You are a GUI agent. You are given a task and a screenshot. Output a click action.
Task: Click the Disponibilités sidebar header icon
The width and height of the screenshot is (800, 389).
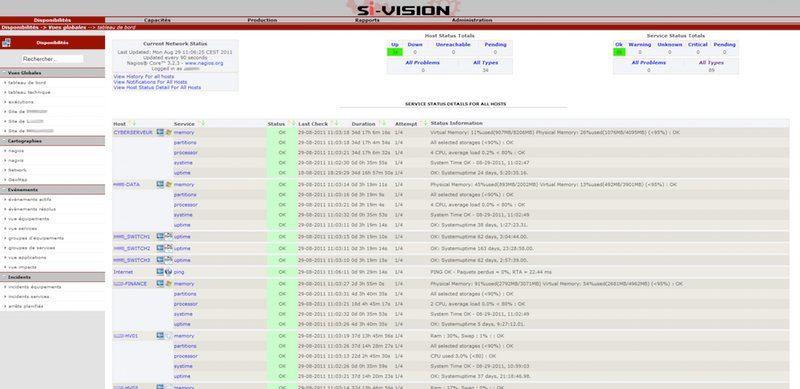[x=6, y=43]
